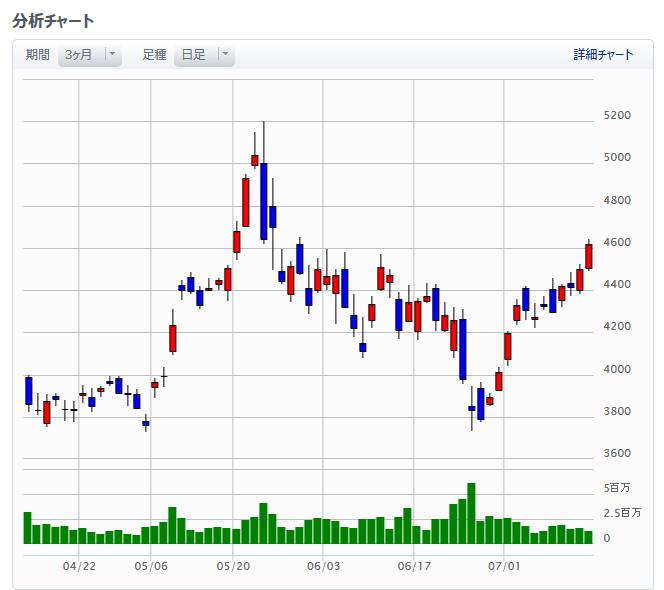Click the tallest green volume bar
This screenshot has height=590, width=664.
[471, 513]
